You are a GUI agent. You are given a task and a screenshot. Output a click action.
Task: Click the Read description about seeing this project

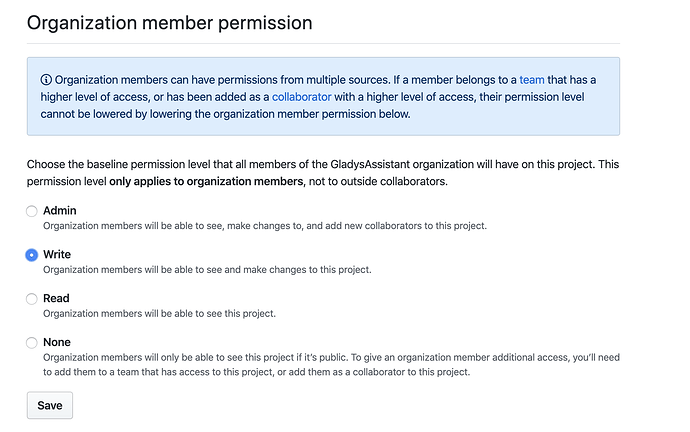click(159, 314)
